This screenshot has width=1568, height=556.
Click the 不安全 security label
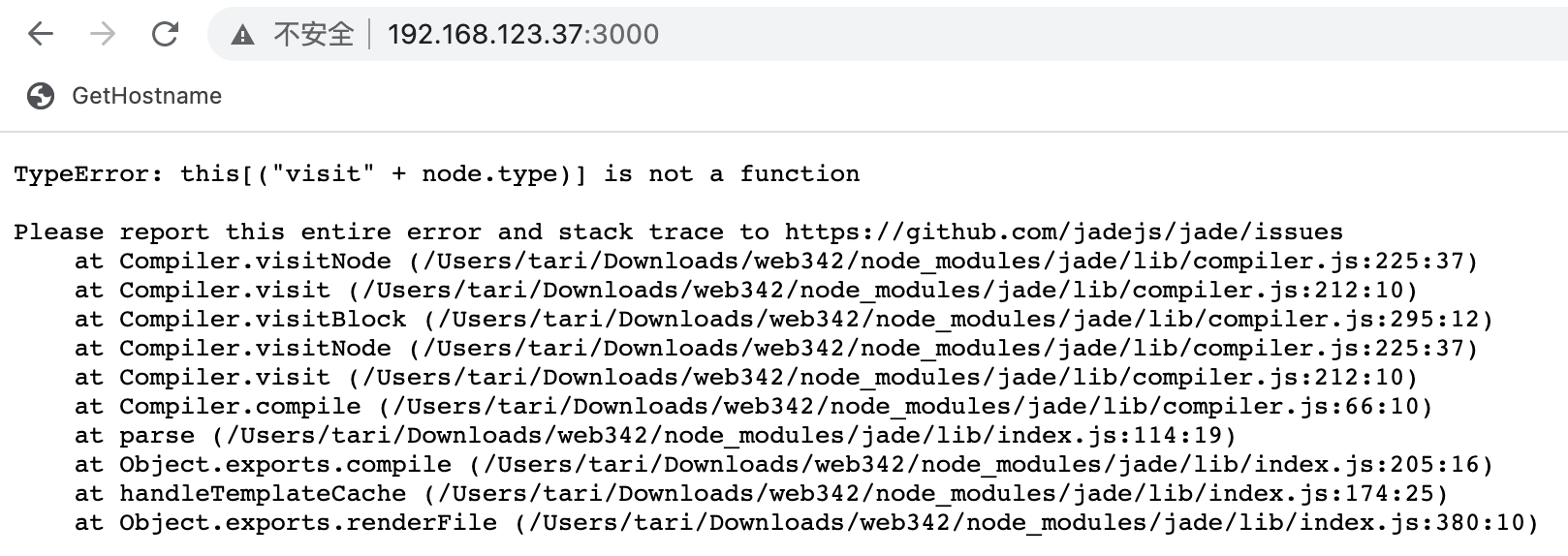(x=313, y=35)
